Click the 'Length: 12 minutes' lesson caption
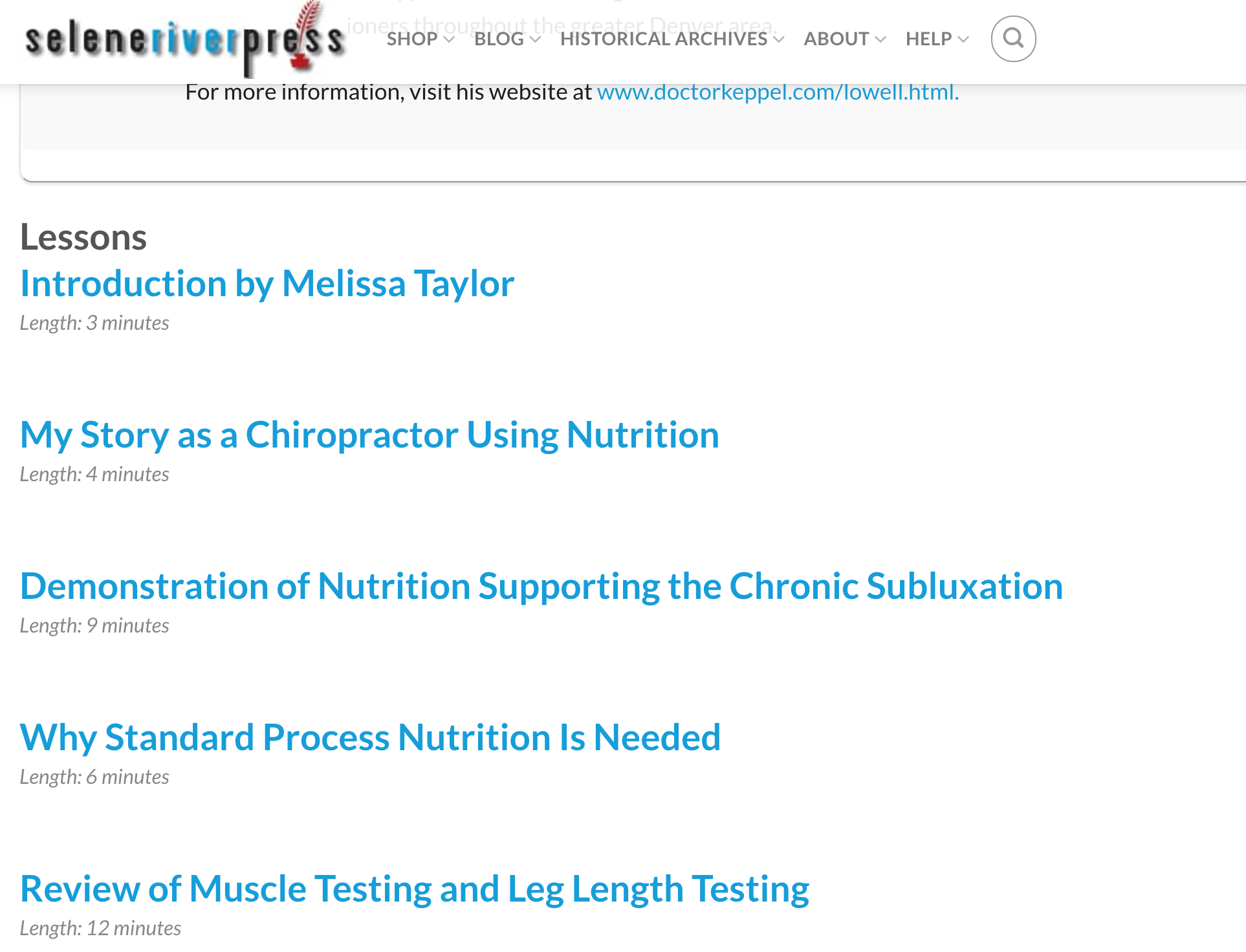Image resolution: width=1246 pixels, height=952 pixels. pyautogui.click(x=100, y=928)
